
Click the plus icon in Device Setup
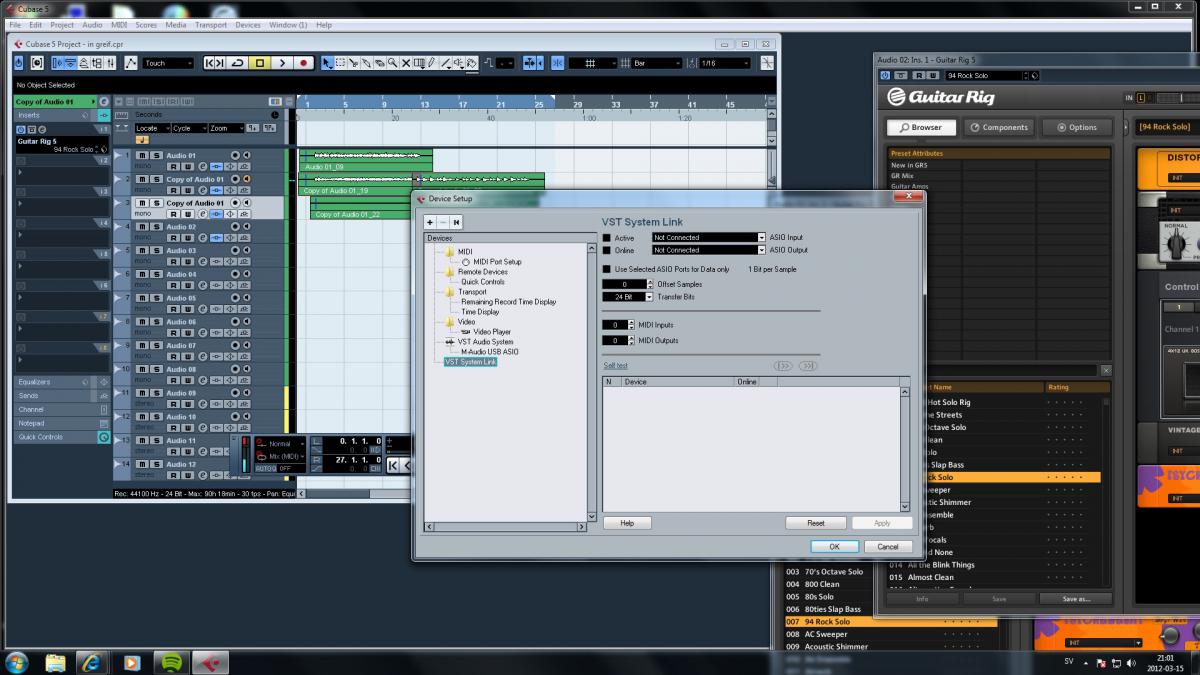coord(430,222)
